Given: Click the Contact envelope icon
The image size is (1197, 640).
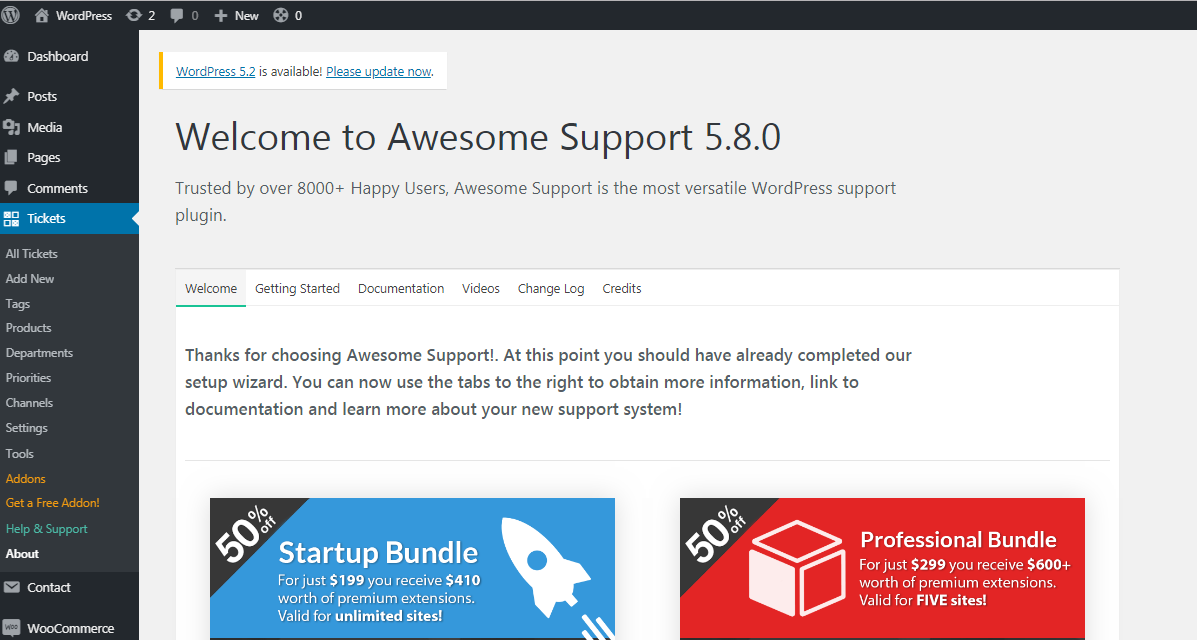Looking at the screenshot, I should point(11,587).
